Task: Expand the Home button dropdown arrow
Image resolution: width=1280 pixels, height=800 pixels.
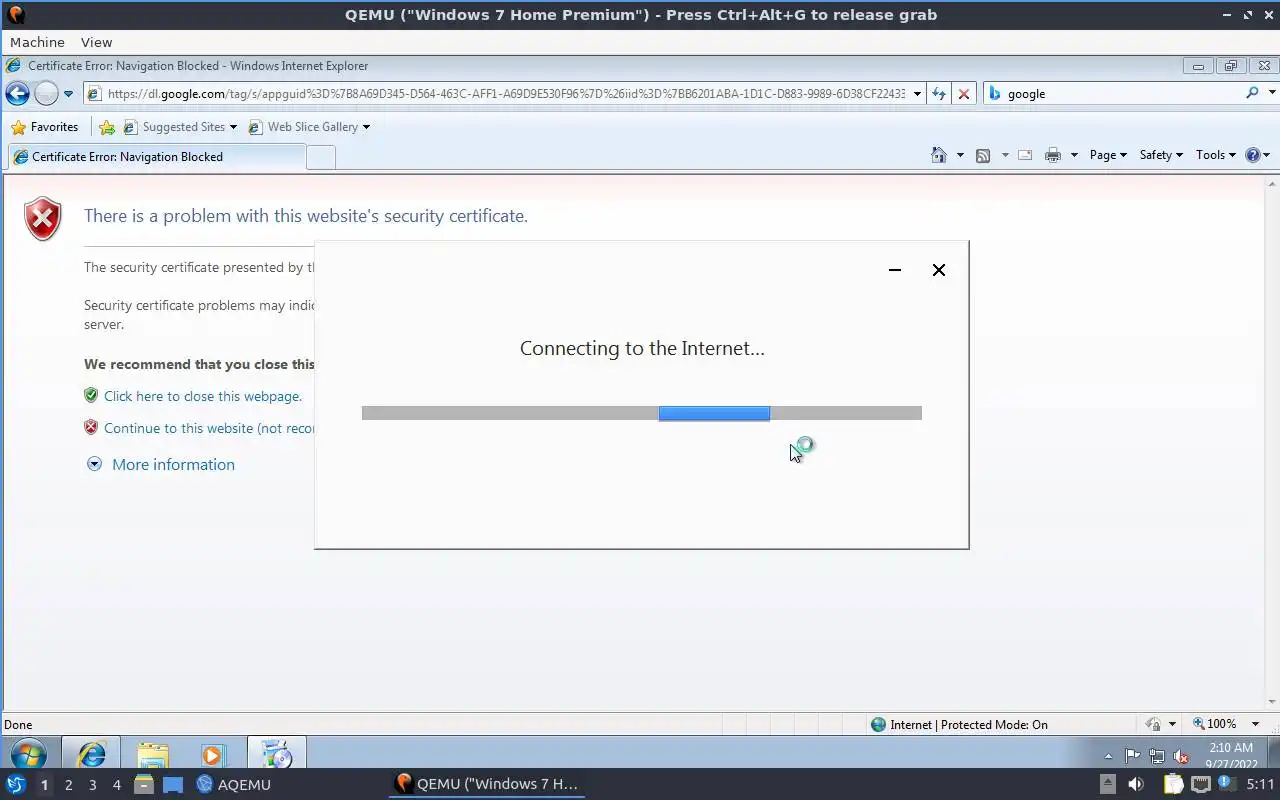Action: (x=960, y=155)
